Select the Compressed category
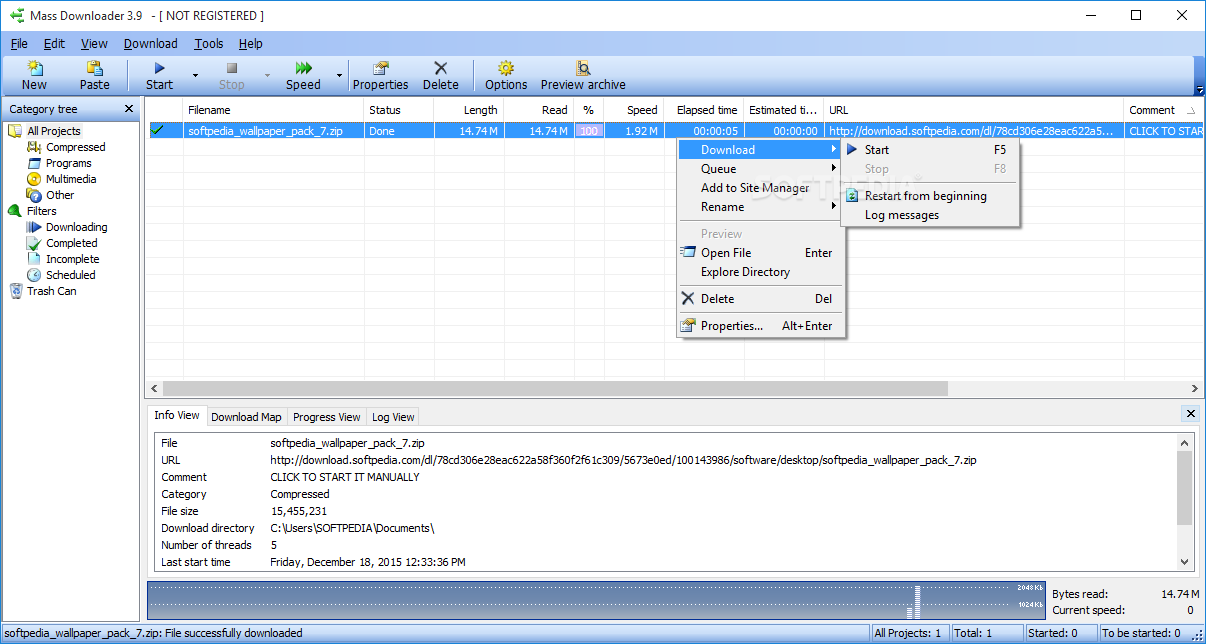Image resolution: width=1206 pixels, height=644 pixels. click(x=75, y=147)
